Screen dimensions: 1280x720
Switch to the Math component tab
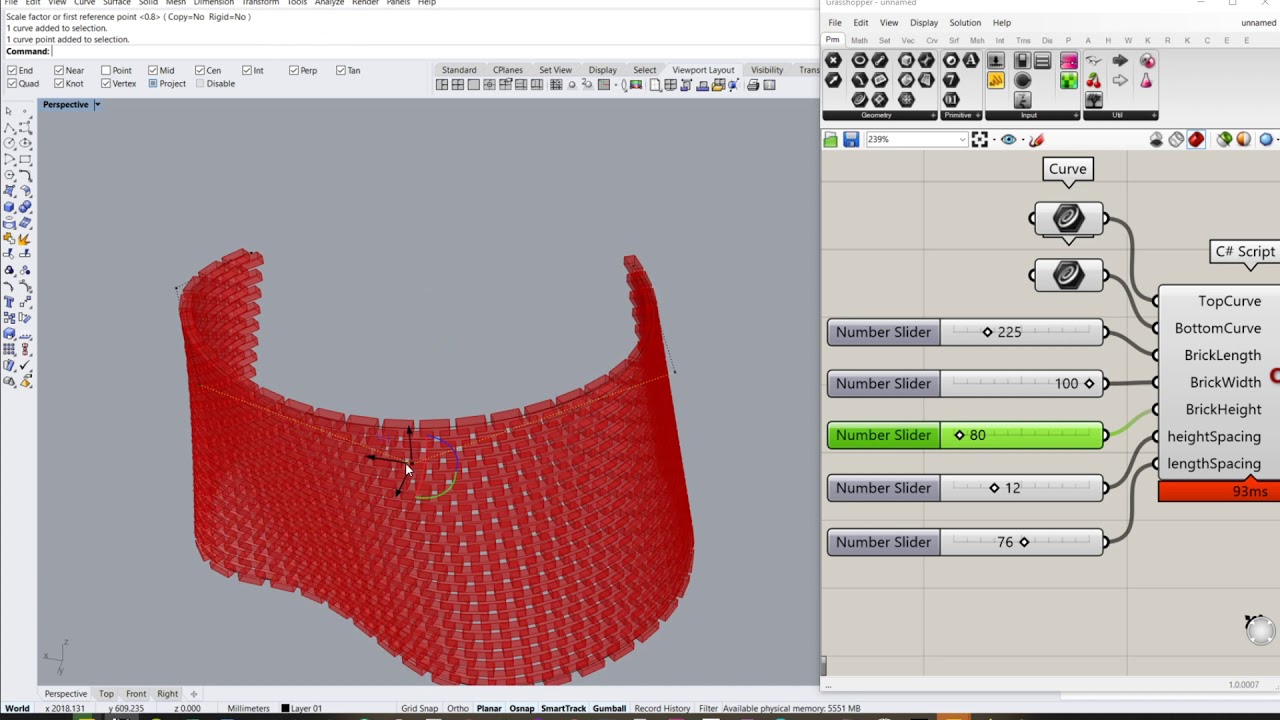[859, 40]
